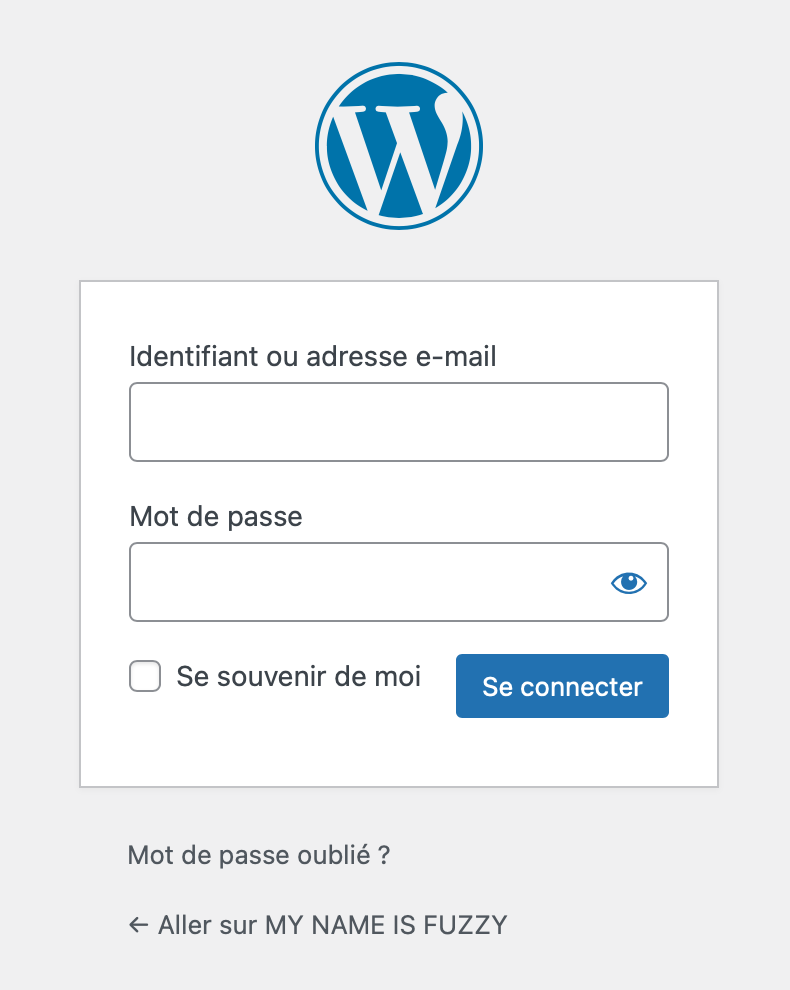Screen dimensions: 790x990
Task: Open the "Mot de passe oublié ?" link
Action: click(x=258, y=856)
